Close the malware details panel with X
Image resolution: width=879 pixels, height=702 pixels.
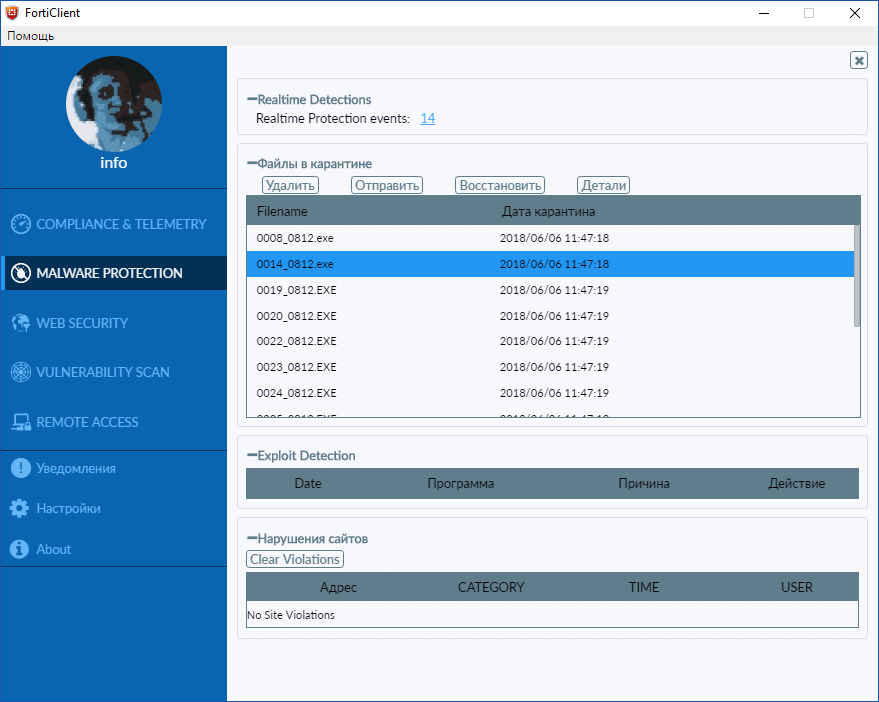click(858, 60)
